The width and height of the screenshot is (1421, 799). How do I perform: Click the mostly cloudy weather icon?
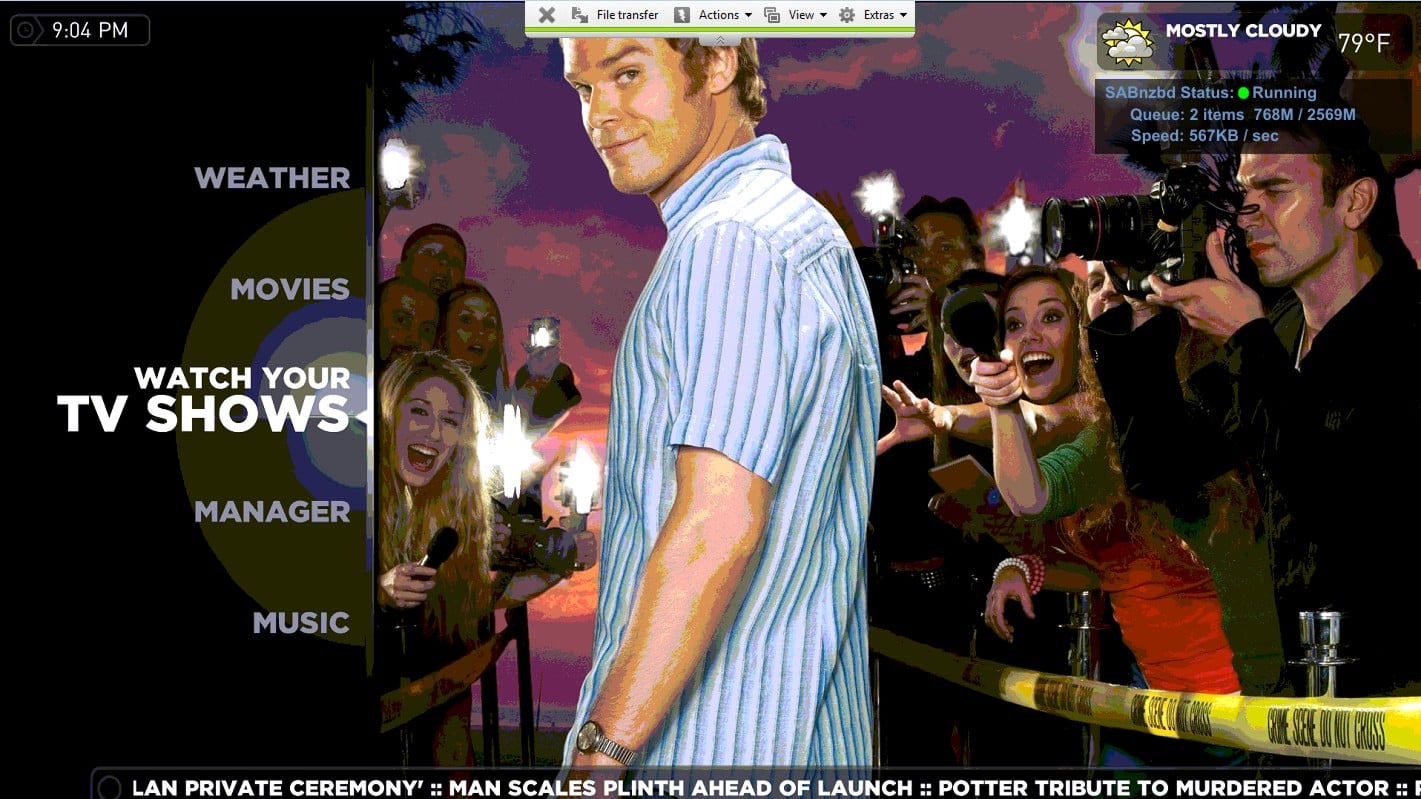[x=1128, y=42]
